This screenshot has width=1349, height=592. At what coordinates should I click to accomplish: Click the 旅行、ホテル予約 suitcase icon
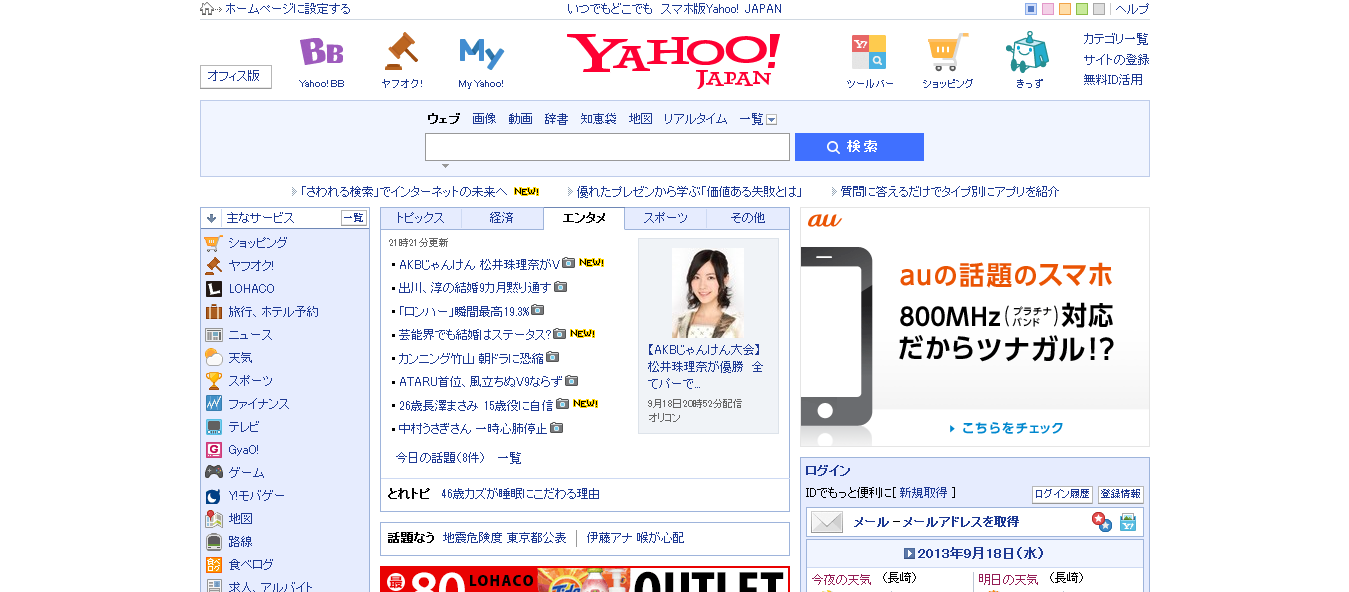point(213,312)
